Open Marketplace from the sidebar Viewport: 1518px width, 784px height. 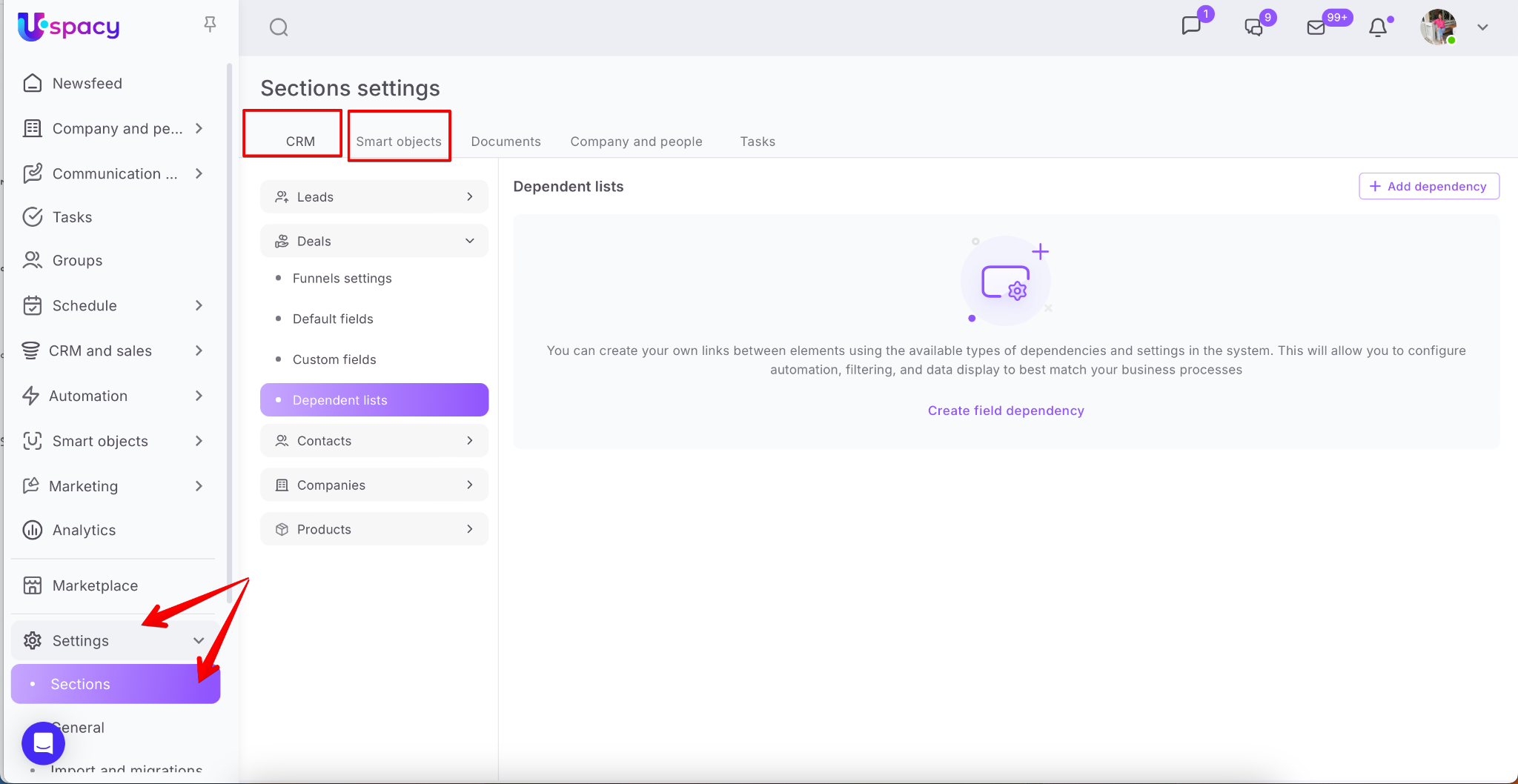(95, 585)
